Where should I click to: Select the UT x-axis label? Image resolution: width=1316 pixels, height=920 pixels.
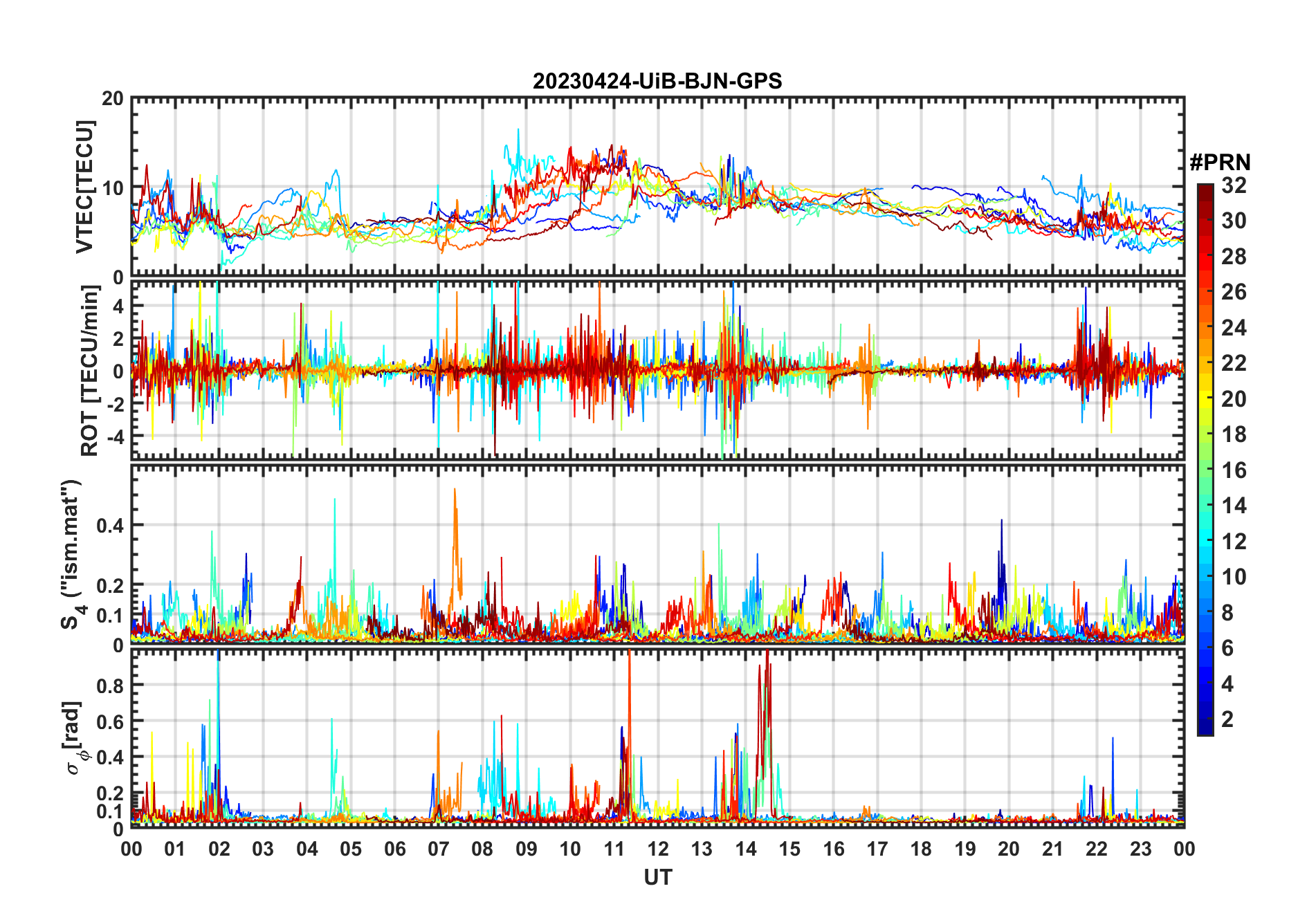tap(657, 877)
